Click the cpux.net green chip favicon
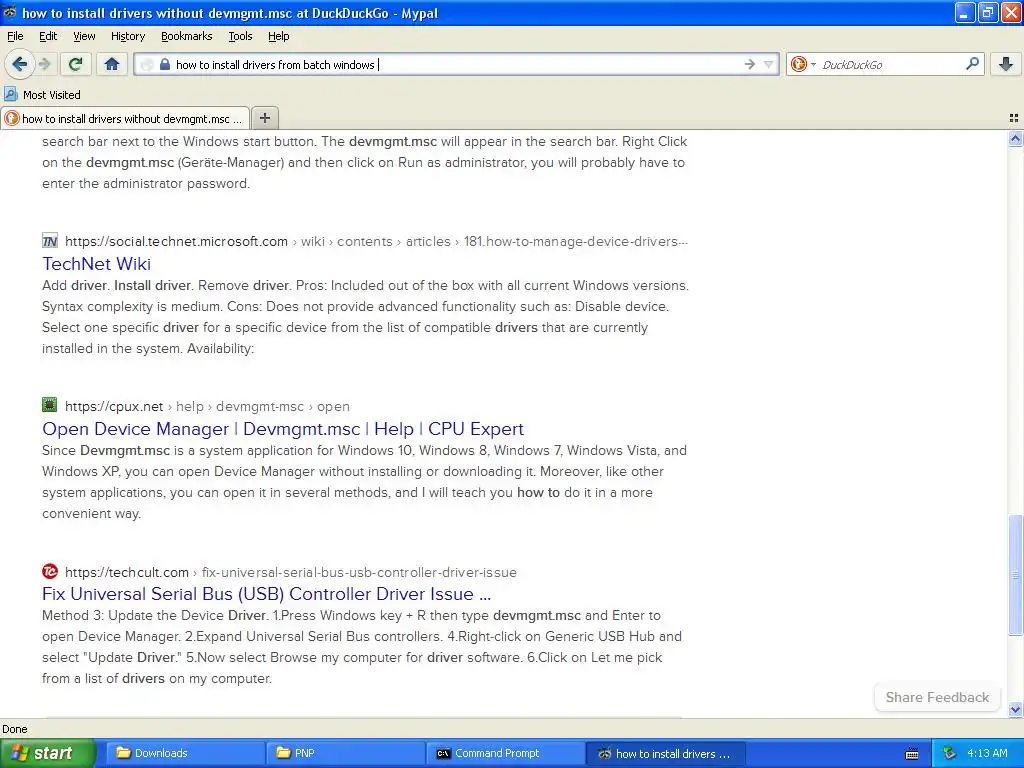The height and width of the screenshot is (768, 1024). coord(50,405)
